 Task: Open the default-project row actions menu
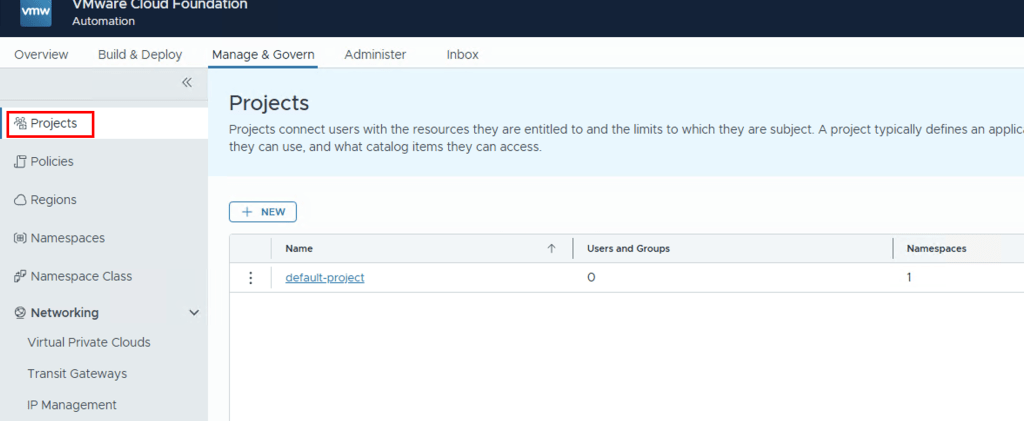click(250, 278)
